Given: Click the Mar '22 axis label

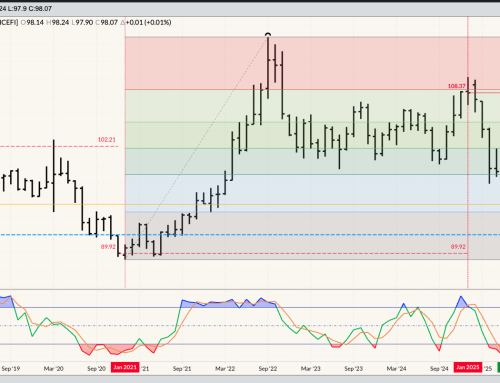Looking at the screenshot, I should (225, 369).
